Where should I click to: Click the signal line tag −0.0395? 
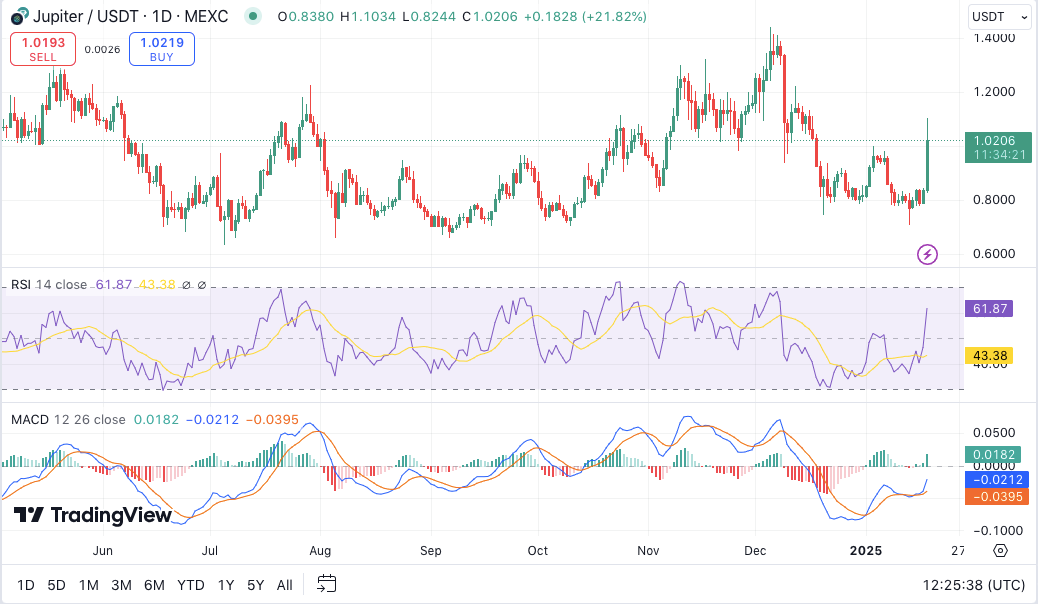pos(997,497)
